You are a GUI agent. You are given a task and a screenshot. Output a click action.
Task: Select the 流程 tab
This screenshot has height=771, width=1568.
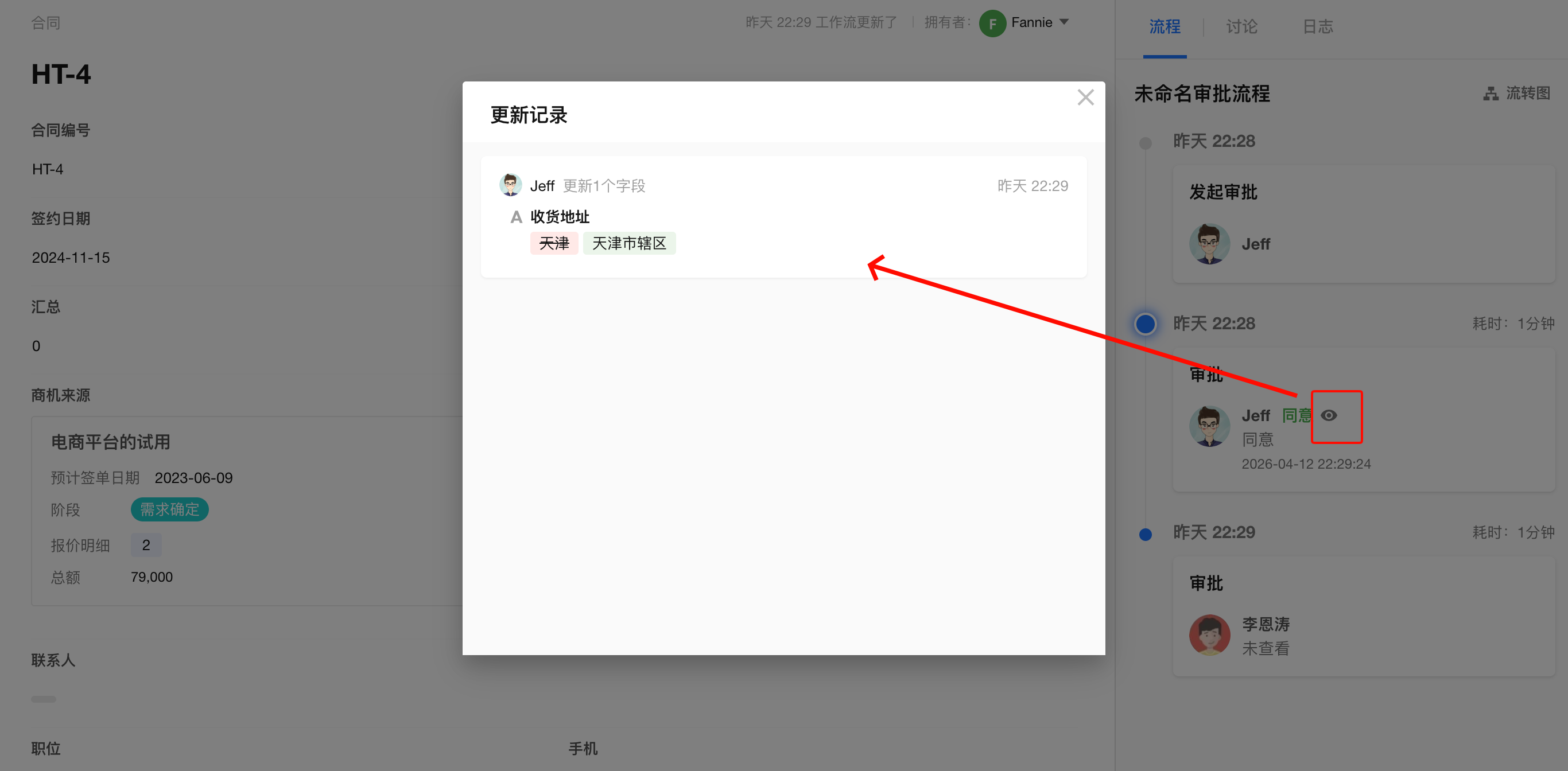click(x=1165, y=26)
